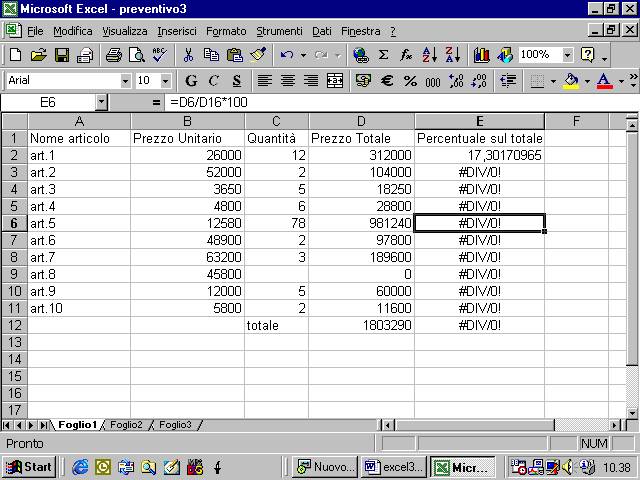
Task: Click the Windows Start button
Action: [28, 466]
